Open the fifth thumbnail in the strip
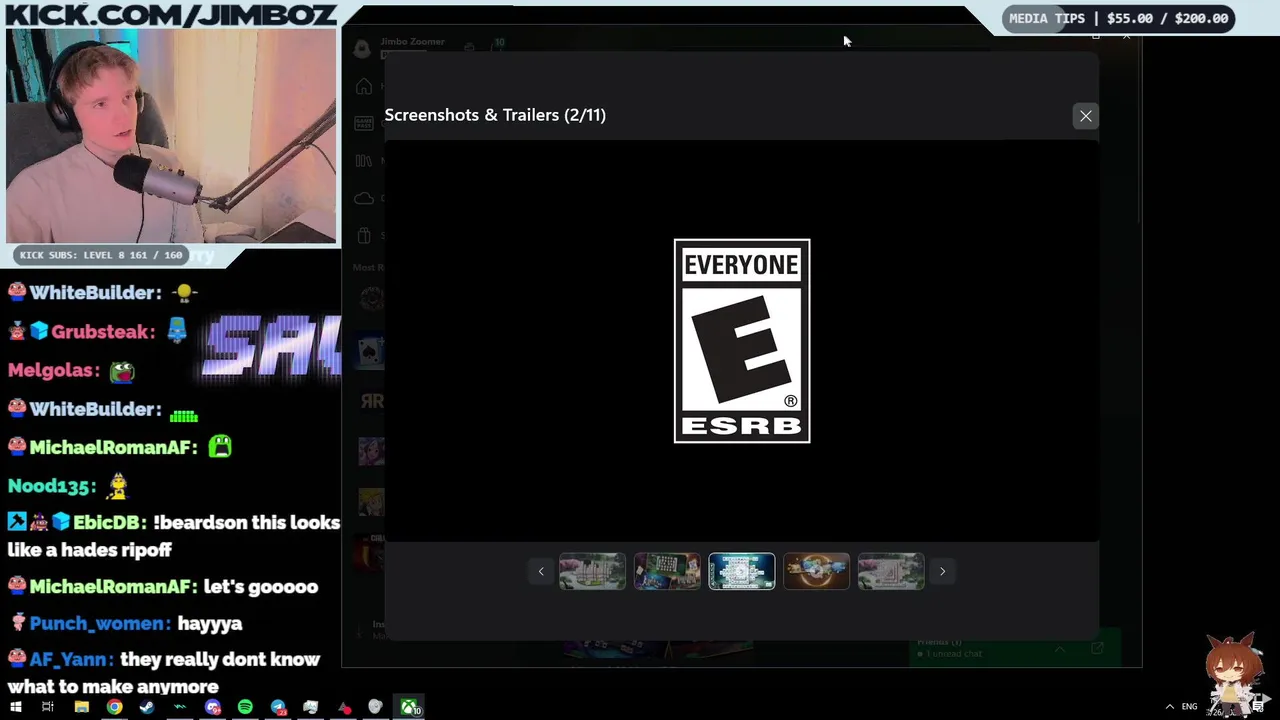The width and height of the screenshot is (1280, 720). pos(891,571)
